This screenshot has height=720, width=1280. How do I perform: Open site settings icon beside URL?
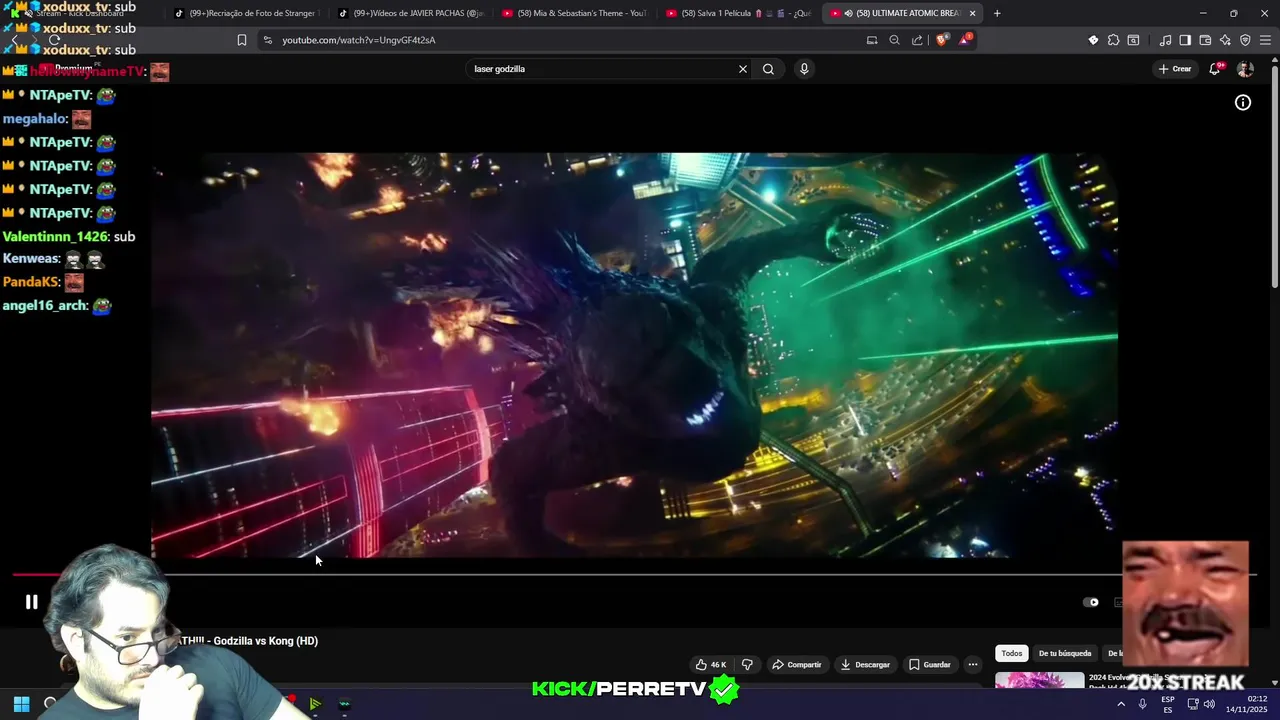(267, 40)
